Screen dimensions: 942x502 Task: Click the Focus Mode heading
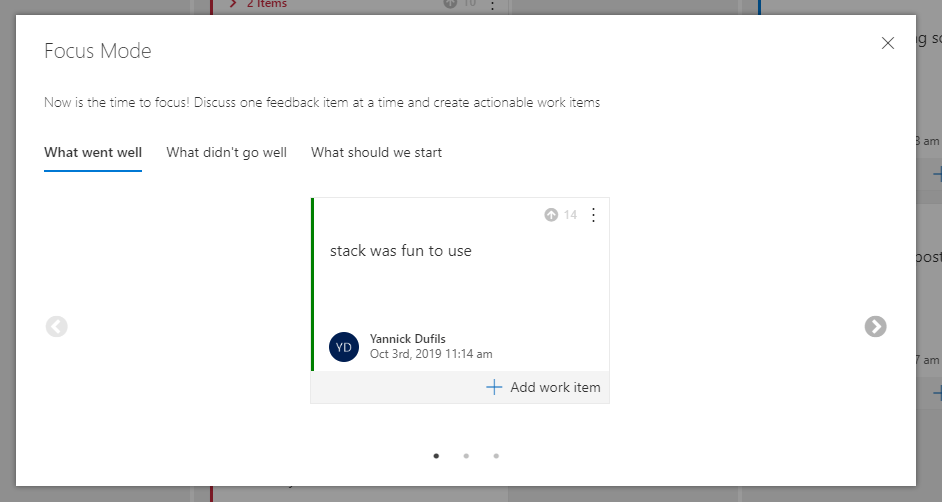98,51
